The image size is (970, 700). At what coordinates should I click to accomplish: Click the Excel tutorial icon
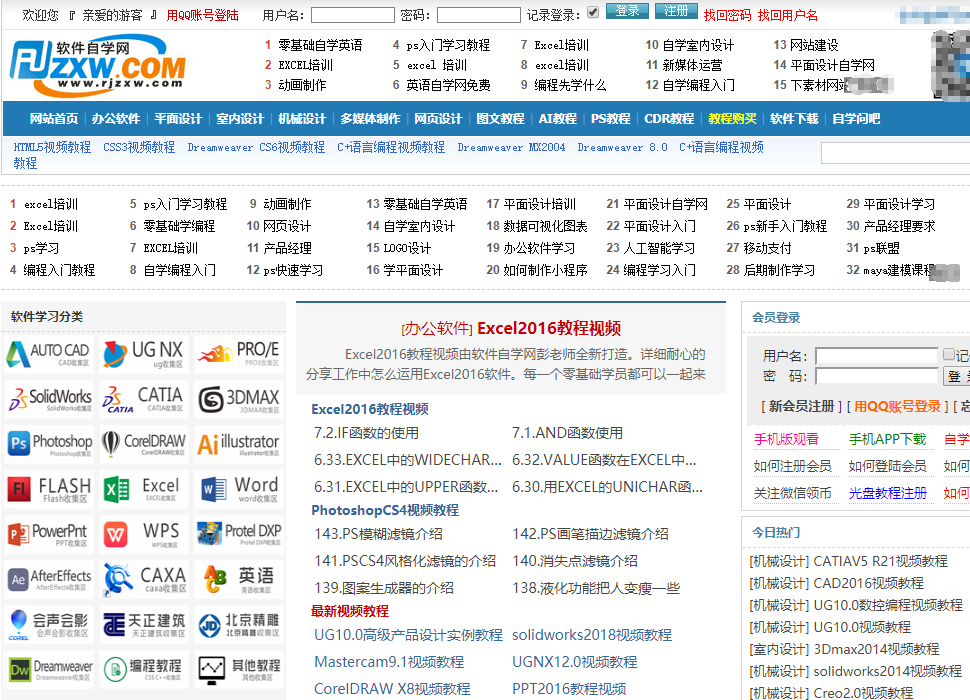coord(144,489)
